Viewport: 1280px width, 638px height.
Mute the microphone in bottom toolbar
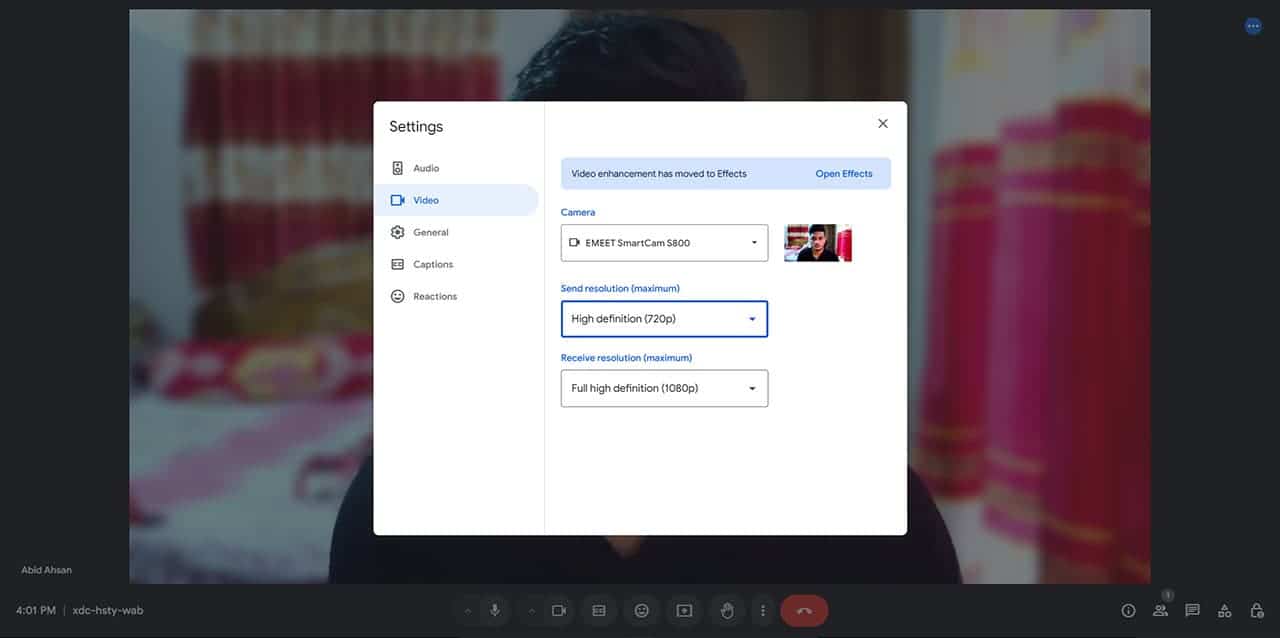[494, 611]
